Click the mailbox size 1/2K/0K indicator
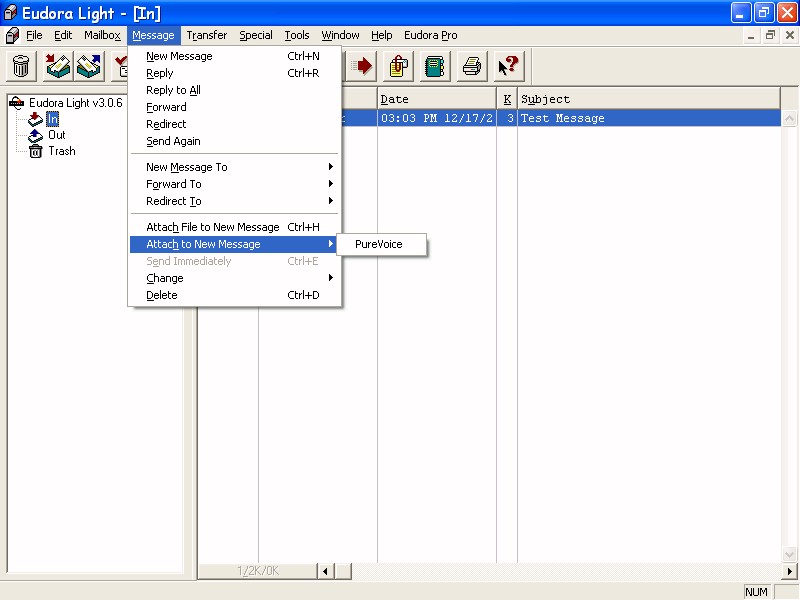Image resolution: width=800 pixels, height=600 pixels. pos(258,571)
